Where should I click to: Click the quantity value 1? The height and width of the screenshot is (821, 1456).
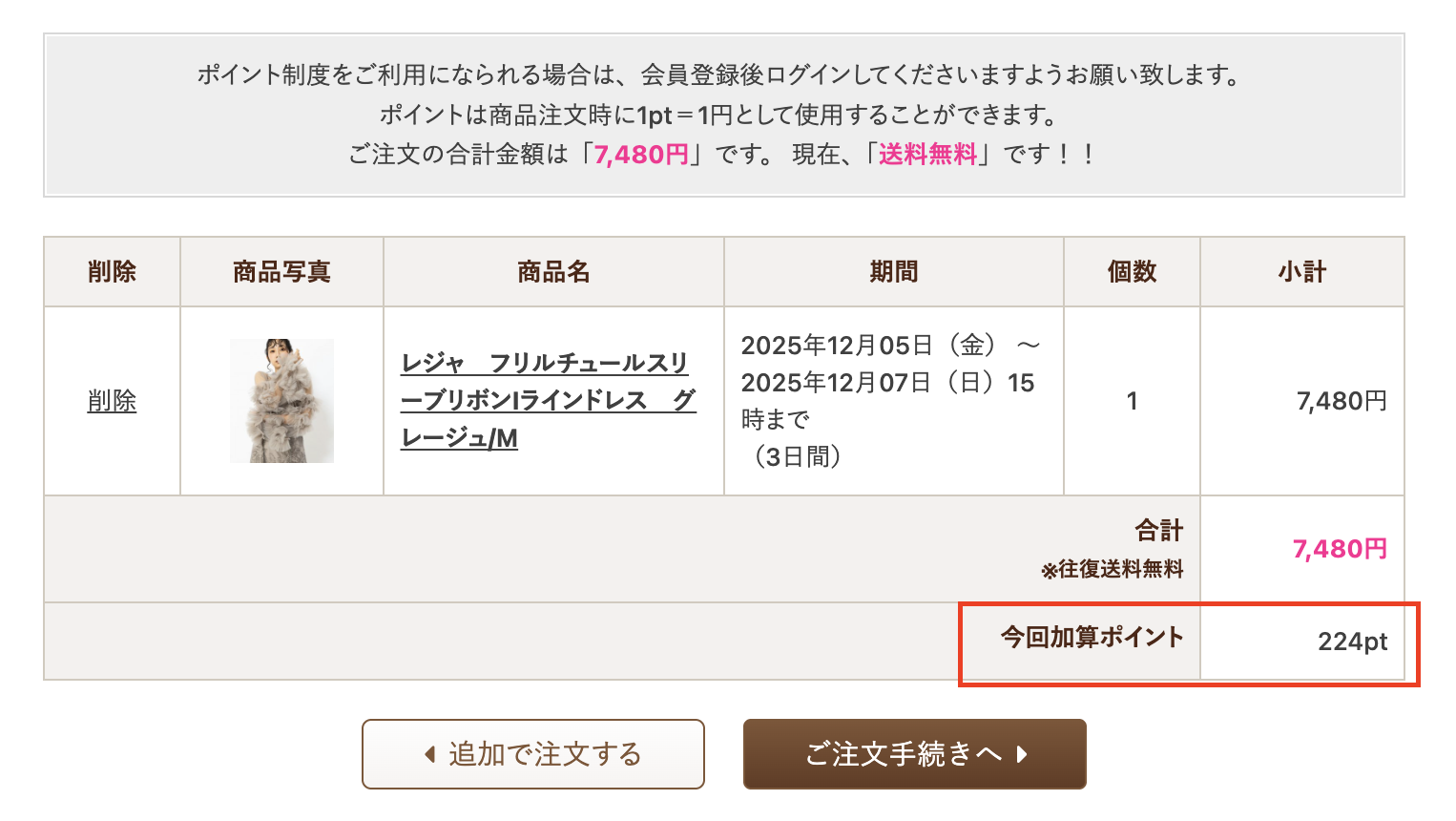pos(1132,401)
